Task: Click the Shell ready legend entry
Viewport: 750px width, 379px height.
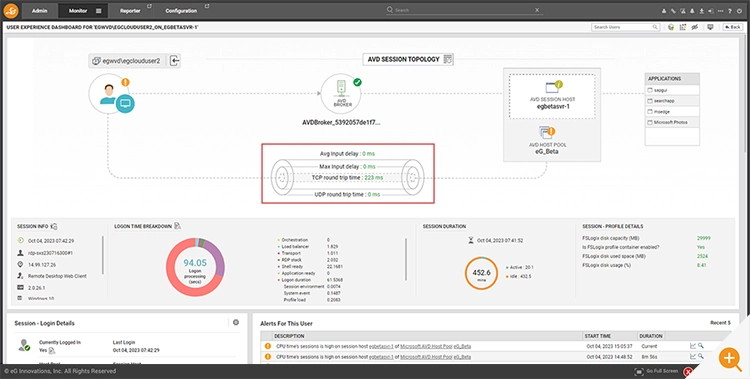Action: (310, 267)
